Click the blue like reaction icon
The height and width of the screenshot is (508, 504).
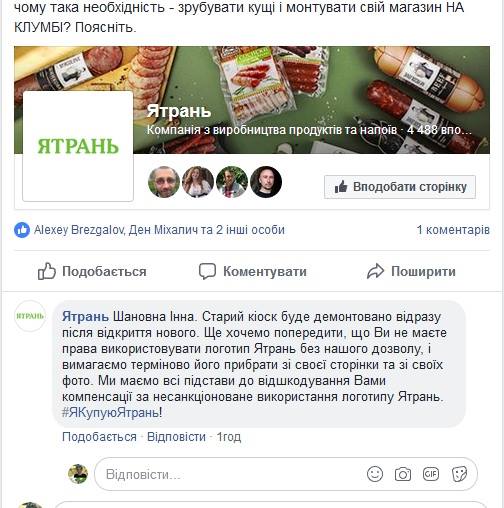click(22, 230)
